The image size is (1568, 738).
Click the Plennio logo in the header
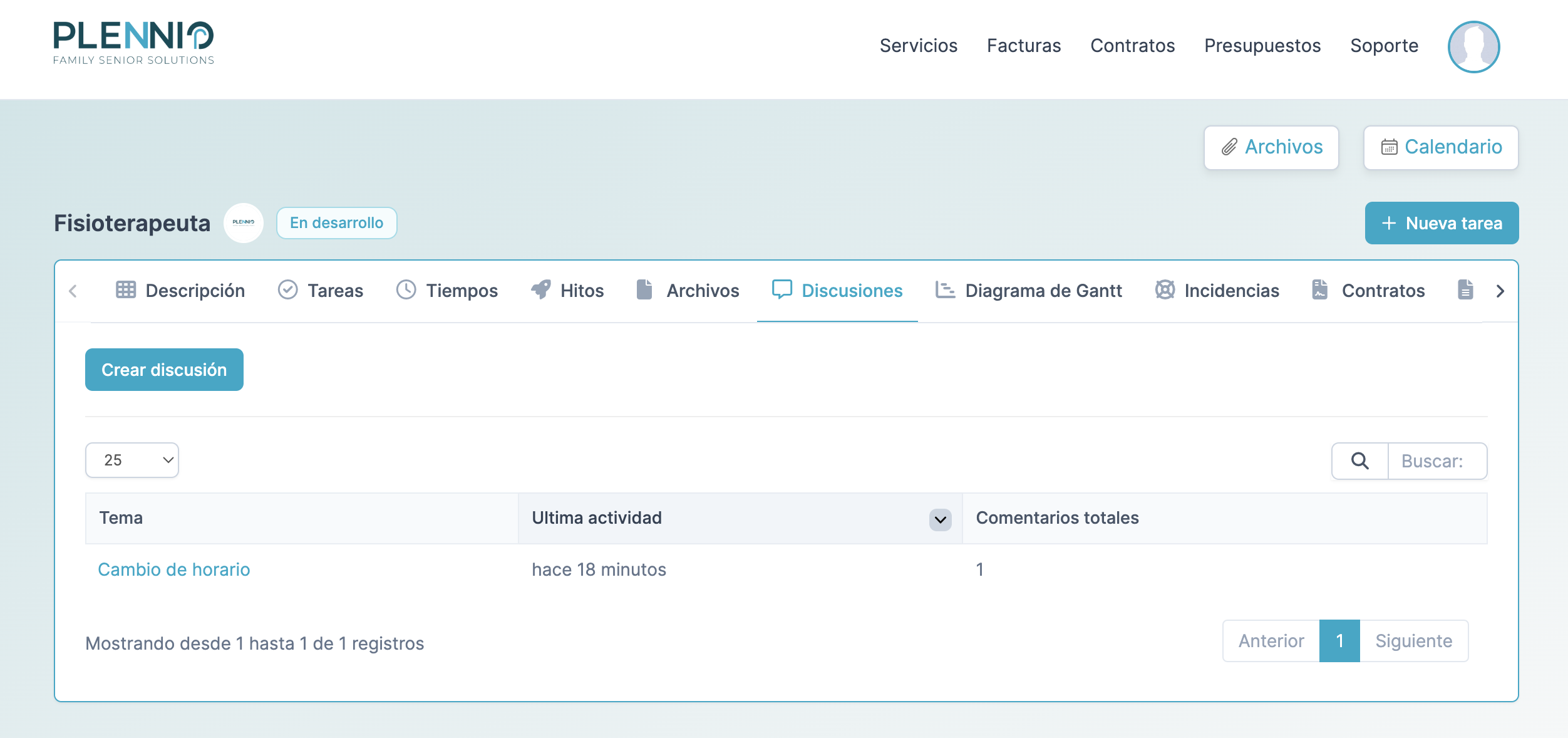[x=133, y=43]
